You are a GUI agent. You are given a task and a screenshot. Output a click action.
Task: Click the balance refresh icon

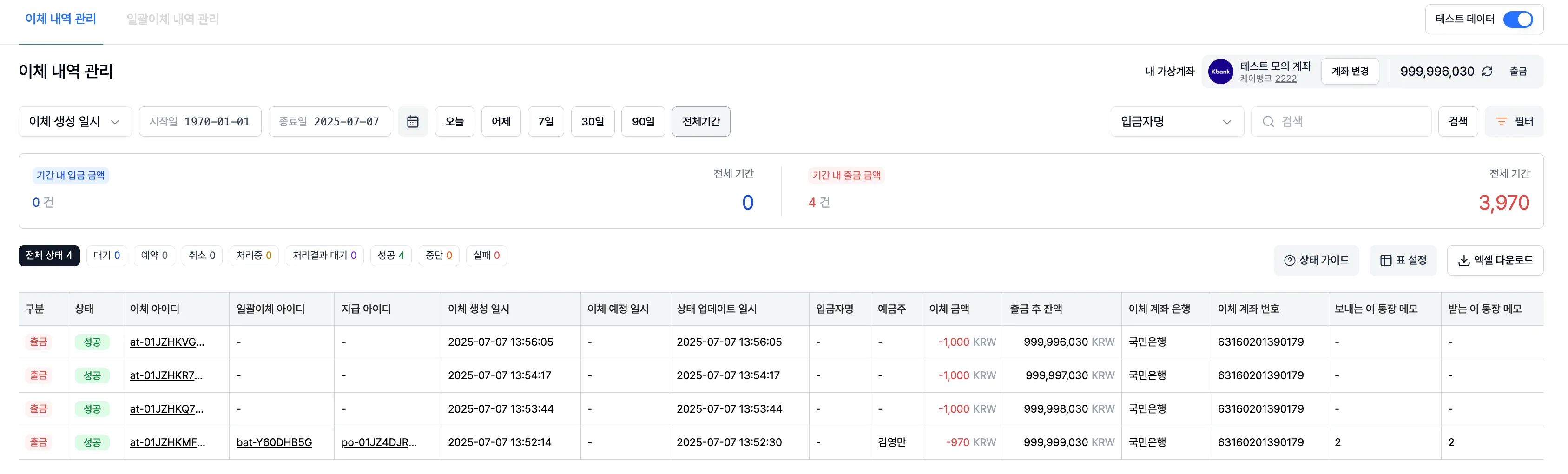click(x=1487, y=72)
